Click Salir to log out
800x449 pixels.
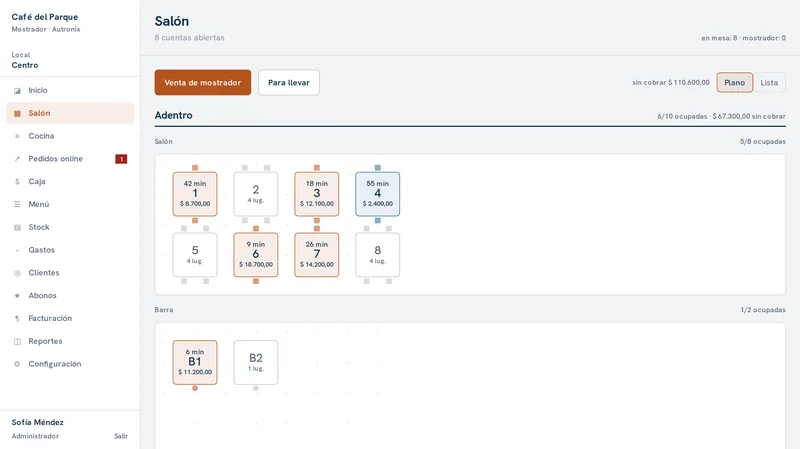tap(121, 436)
